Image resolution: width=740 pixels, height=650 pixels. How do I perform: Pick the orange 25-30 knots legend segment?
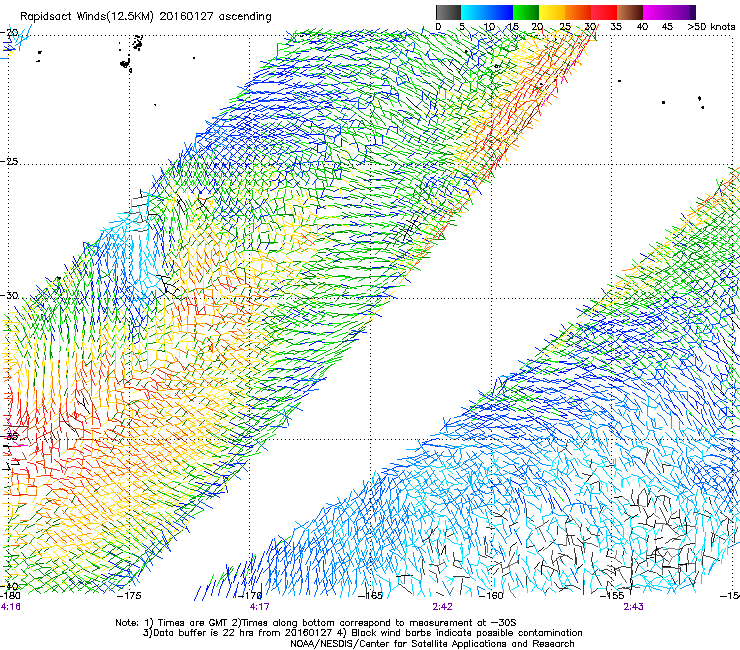click(x=578, y=13)
